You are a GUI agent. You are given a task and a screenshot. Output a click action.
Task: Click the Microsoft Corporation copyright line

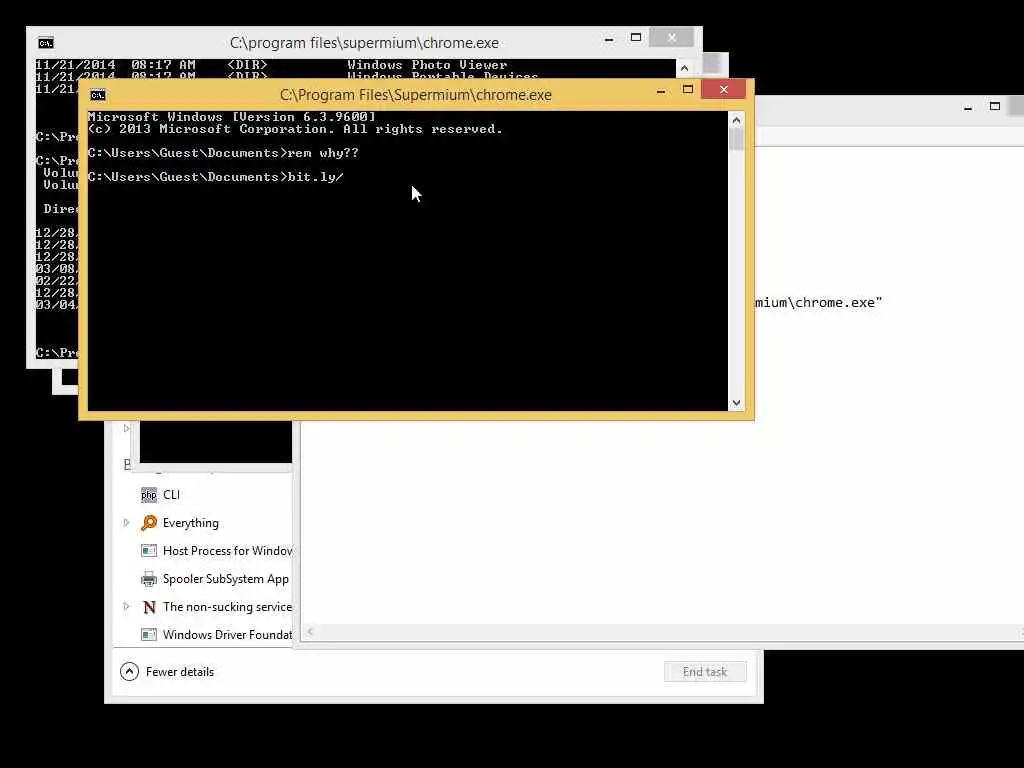(295, 129)
